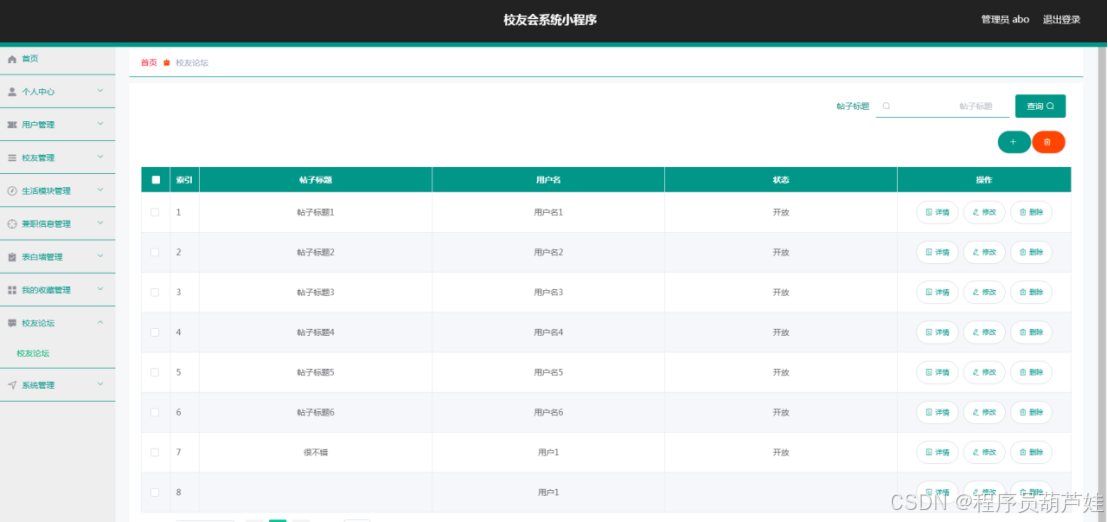This screenshot has height=522, width=1108.
Task: Click 修改 for 帖子标题5 row
Action: point(984,372)
